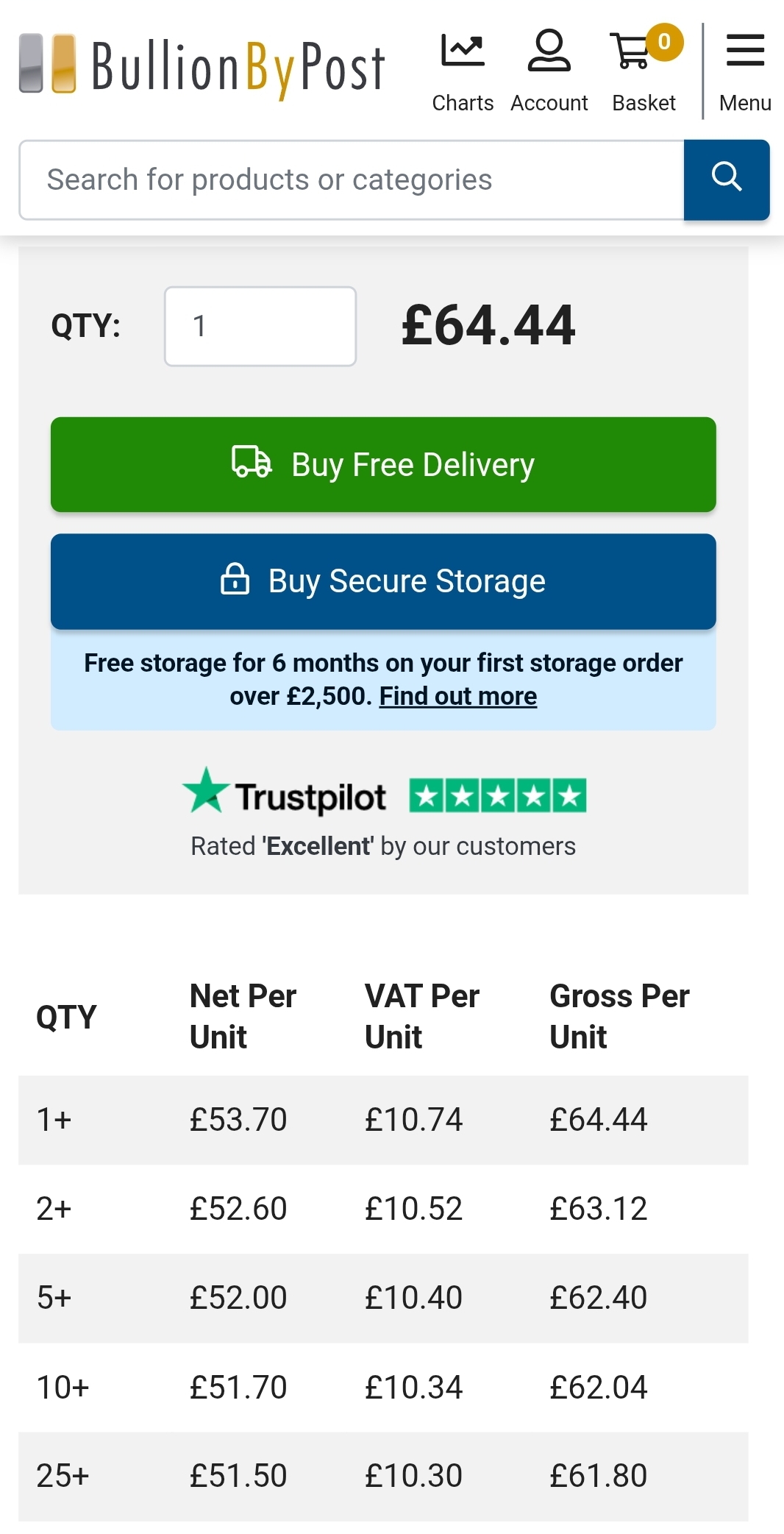Viewport: 784px width, 1534px height.
Task: Select the 1+ quantity pricing row
Action: (x=383, y=1120)
